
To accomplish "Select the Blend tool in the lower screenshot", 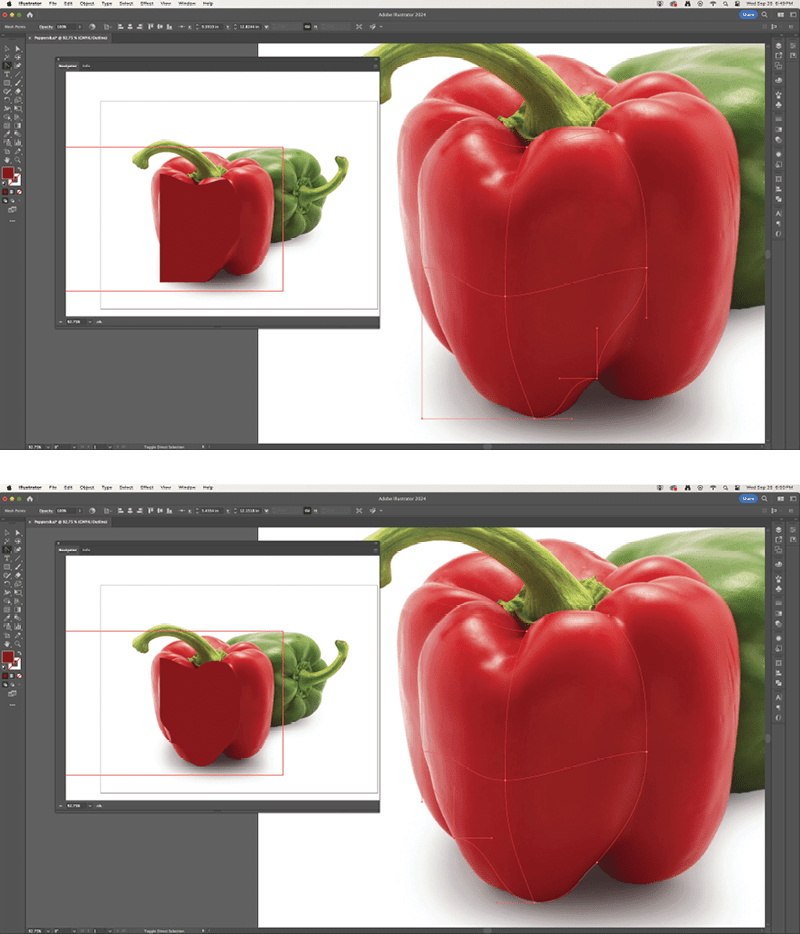I will 18,618.
